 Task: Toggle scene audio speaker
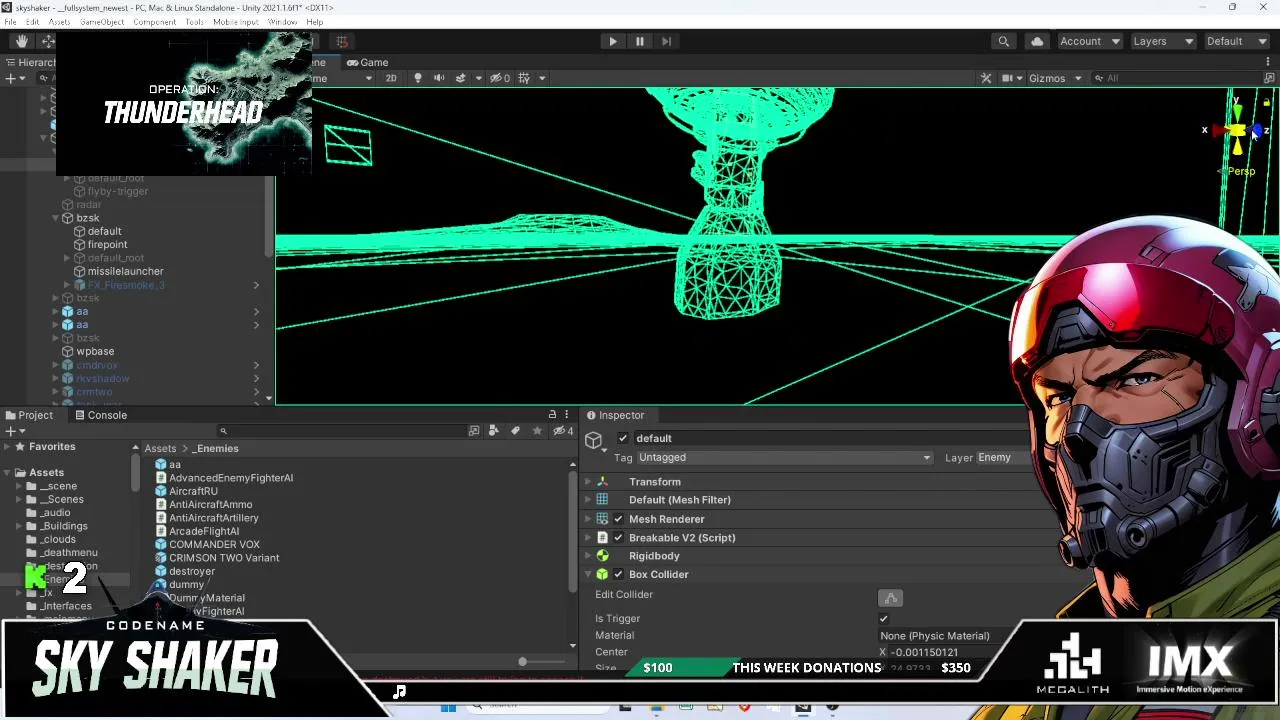(x=439, y=78)
